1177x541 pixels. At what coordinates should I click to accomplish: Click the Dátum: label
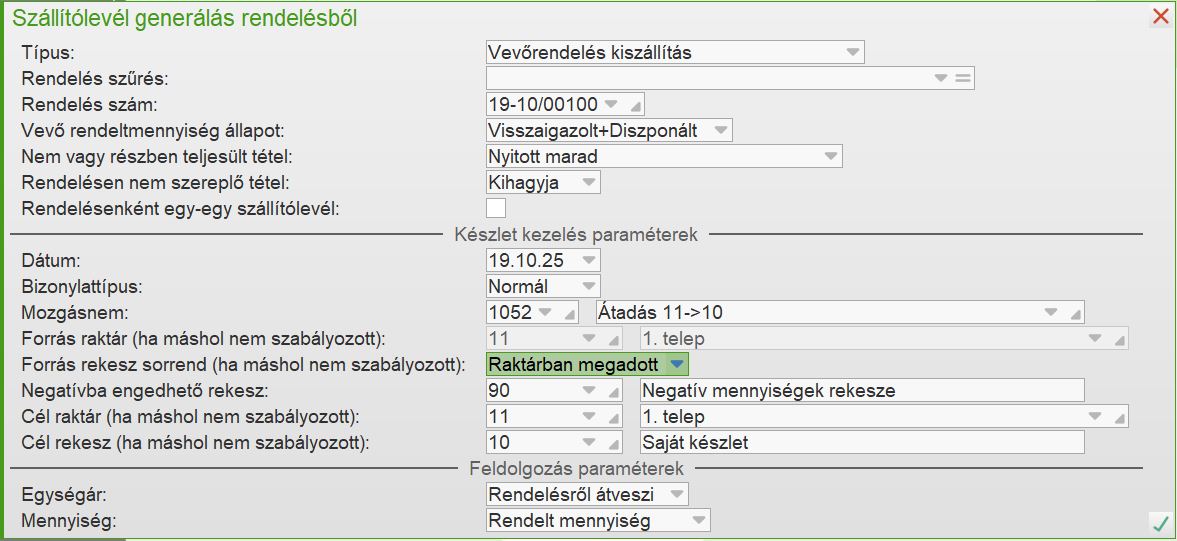(50, 260)
